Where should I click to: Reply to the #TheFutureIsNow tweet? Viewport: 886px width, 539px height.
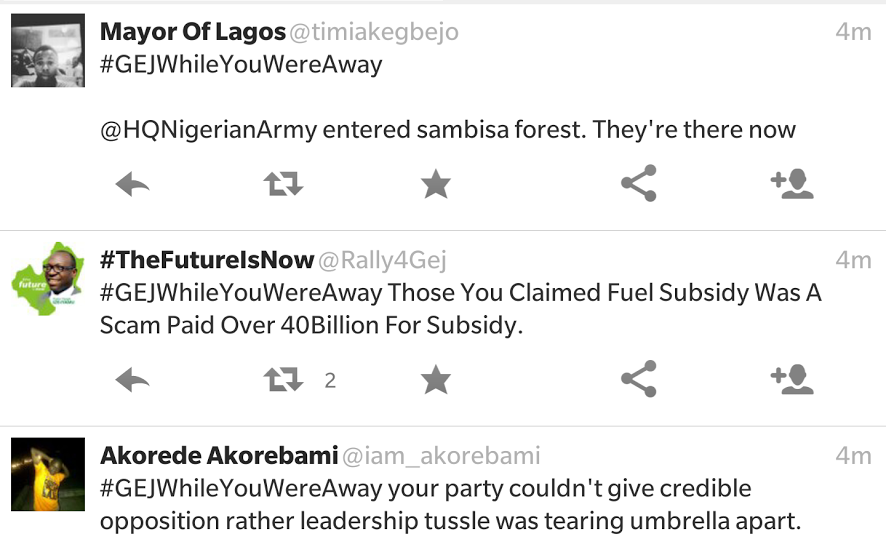132,379
